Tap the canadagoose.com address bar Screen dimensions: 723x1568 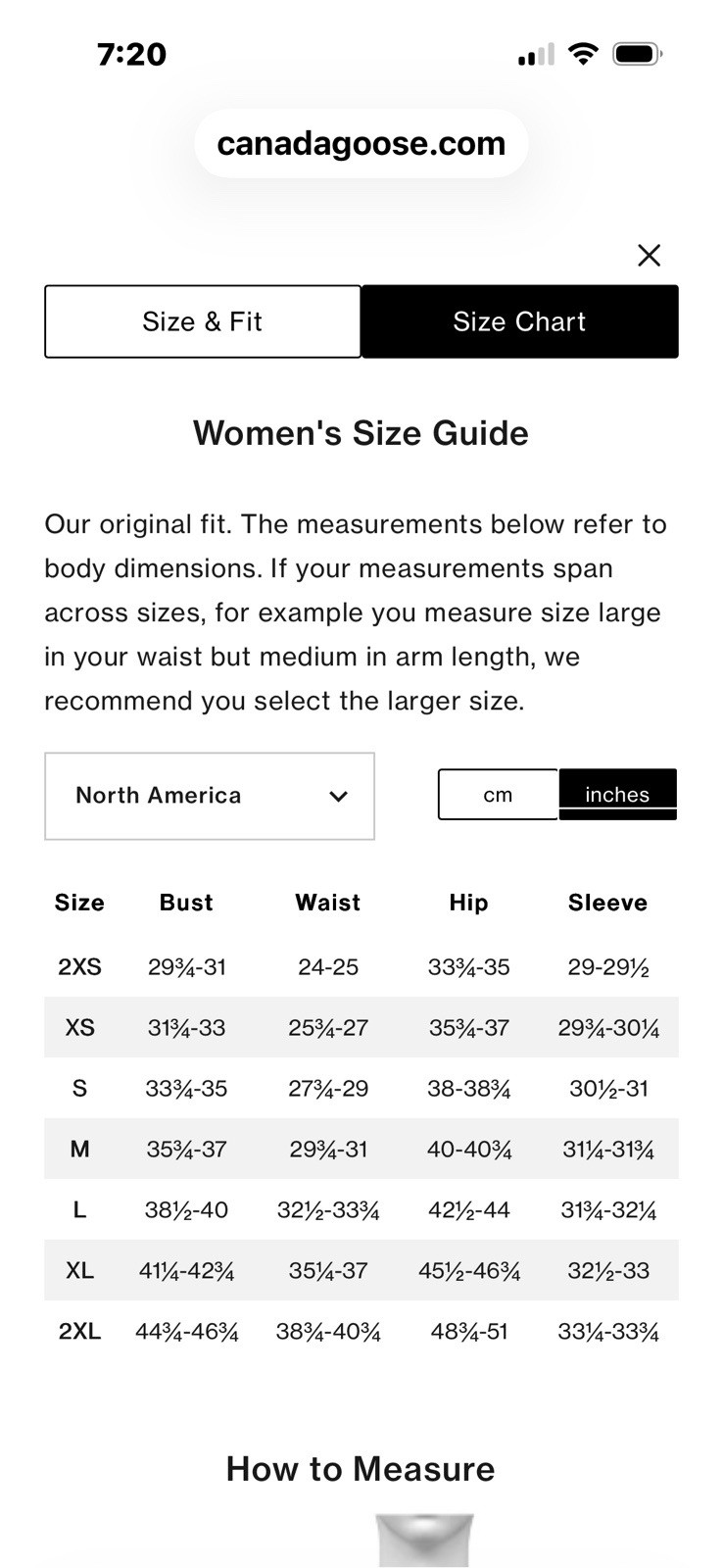pos(361,144)
